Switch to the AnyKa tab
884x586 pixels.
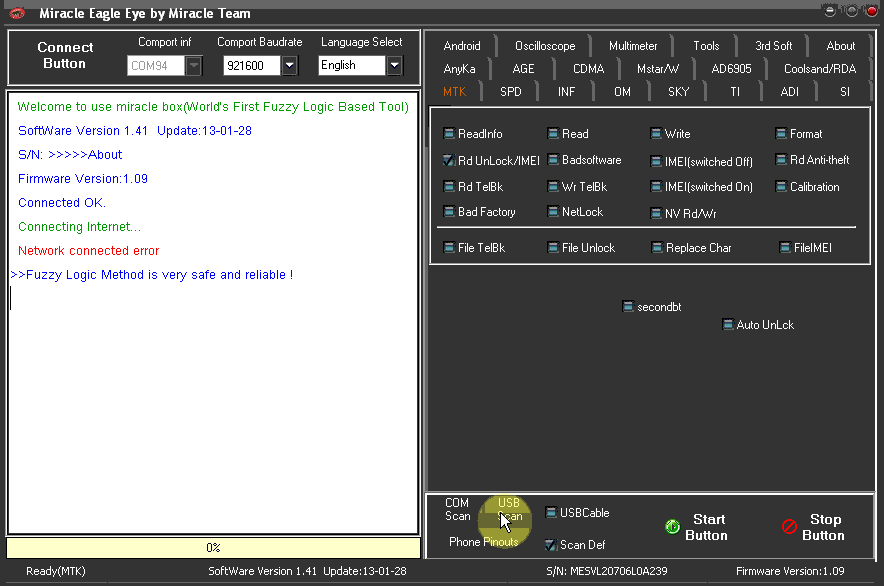459,69
